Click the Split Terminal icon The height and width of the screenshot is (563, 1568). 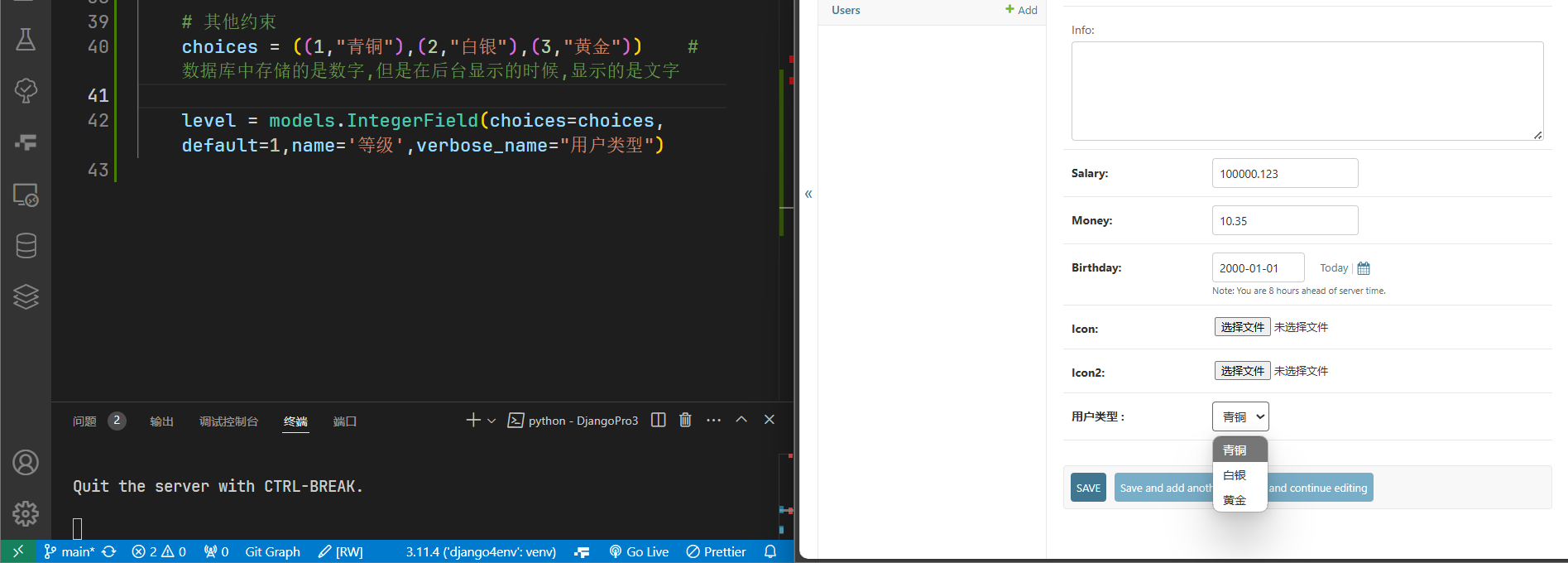658,420
